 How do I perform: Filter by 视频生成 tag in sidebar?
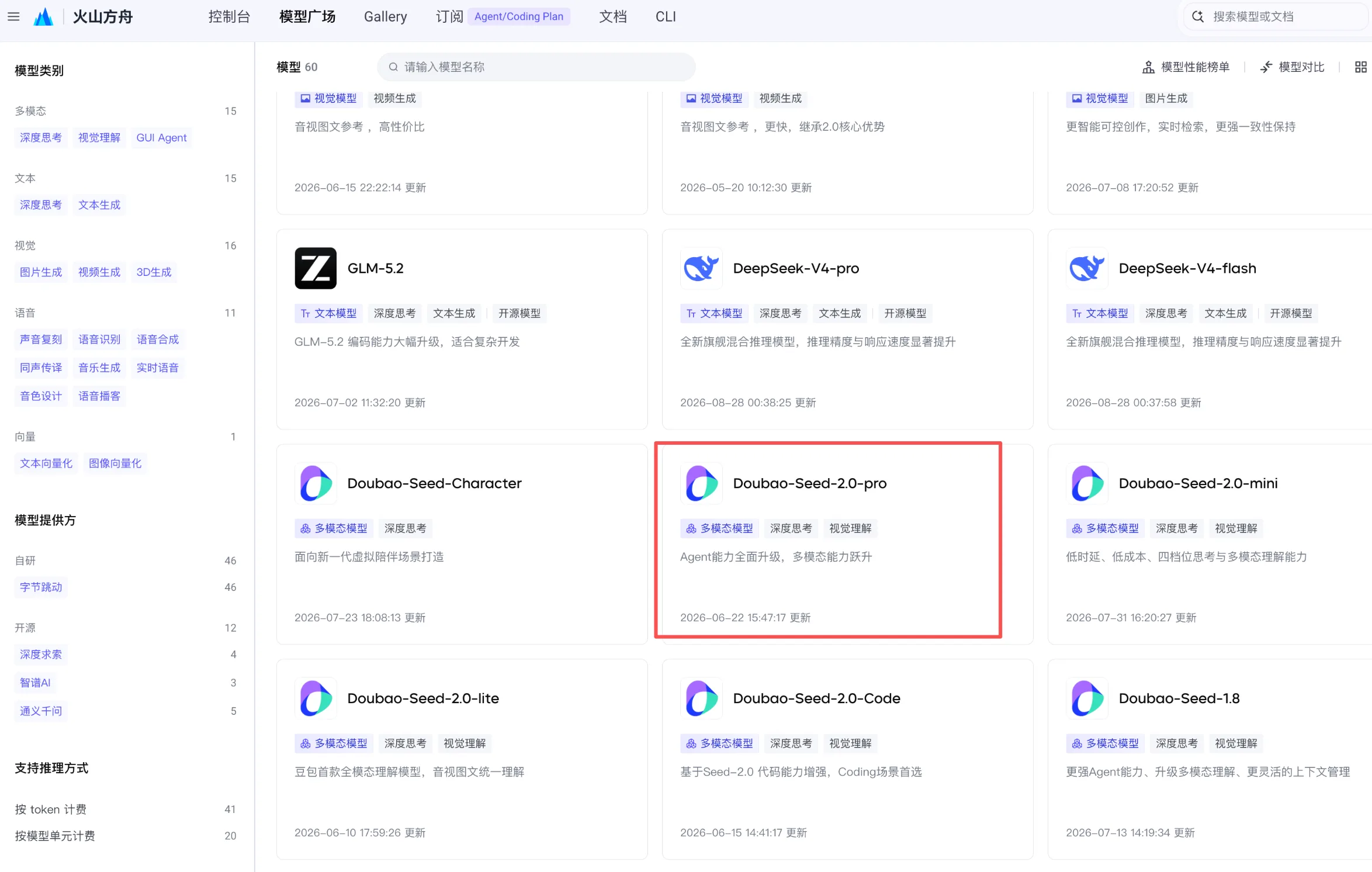(x=99, y=272)
